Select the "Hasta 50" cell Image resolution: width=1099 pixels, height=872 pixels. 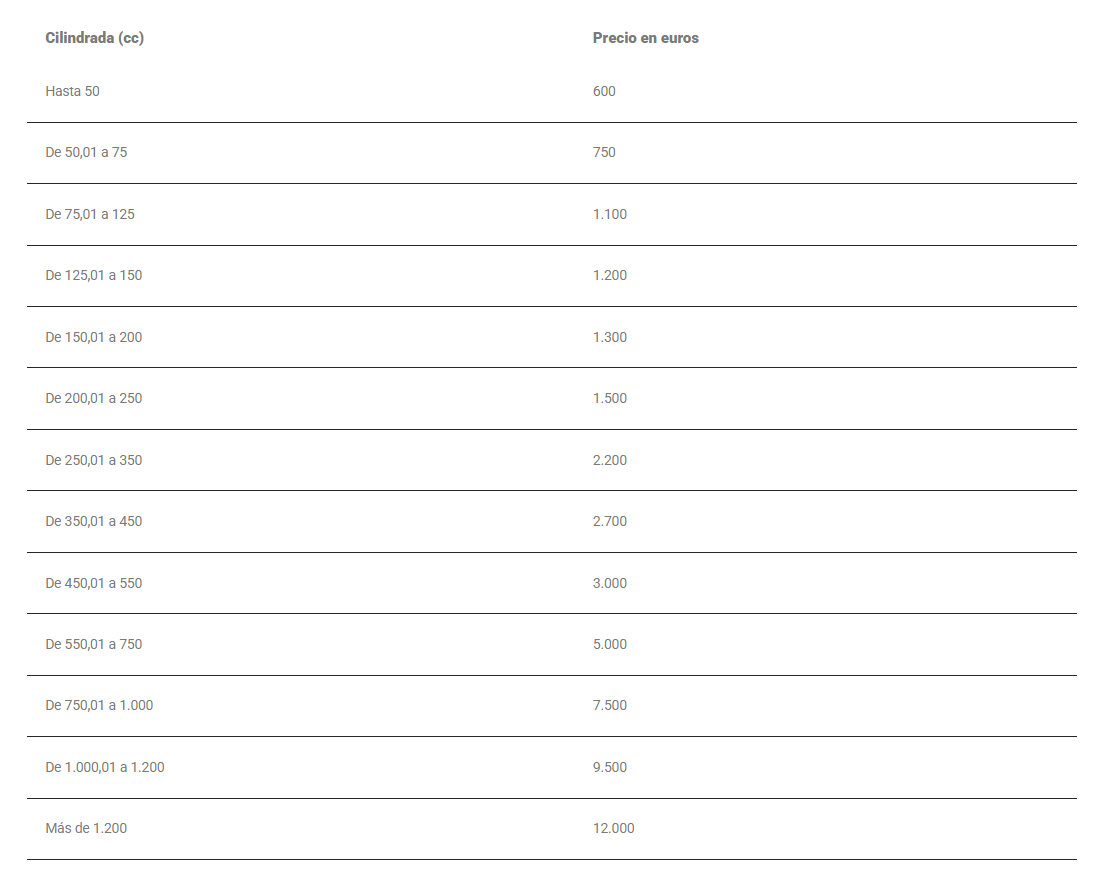pyautogui.click(x=72, y=91)
